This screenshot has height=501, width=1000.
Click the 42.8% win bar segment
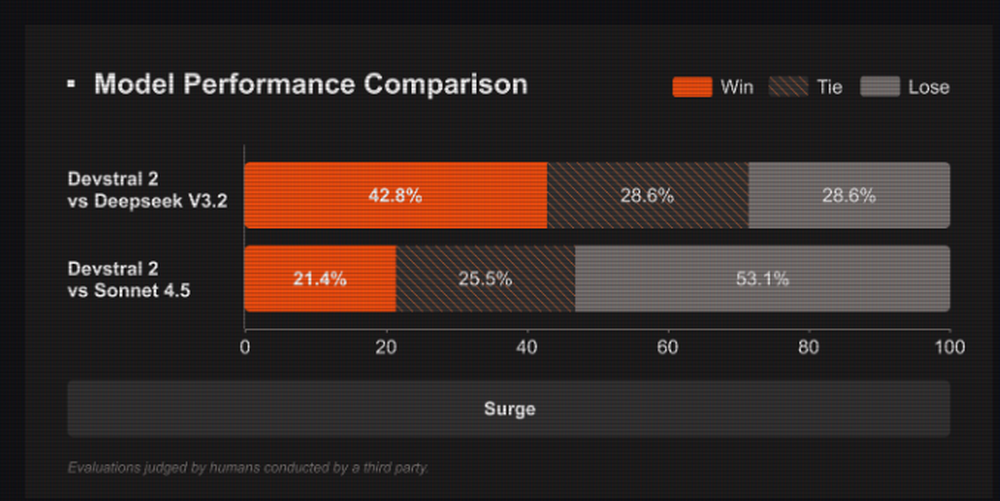[395, 196]
